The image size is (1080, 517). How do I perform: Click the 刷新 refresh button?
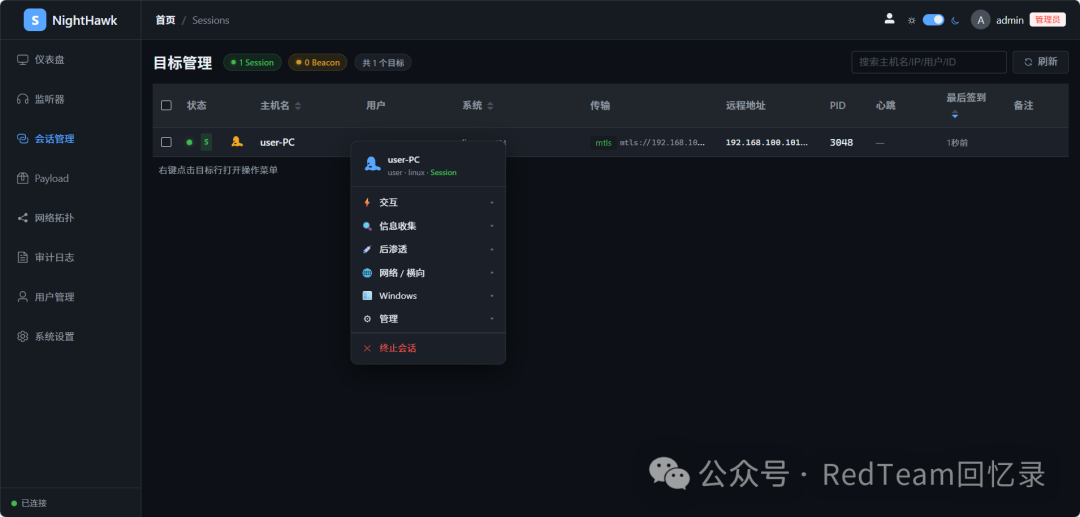1040,62
